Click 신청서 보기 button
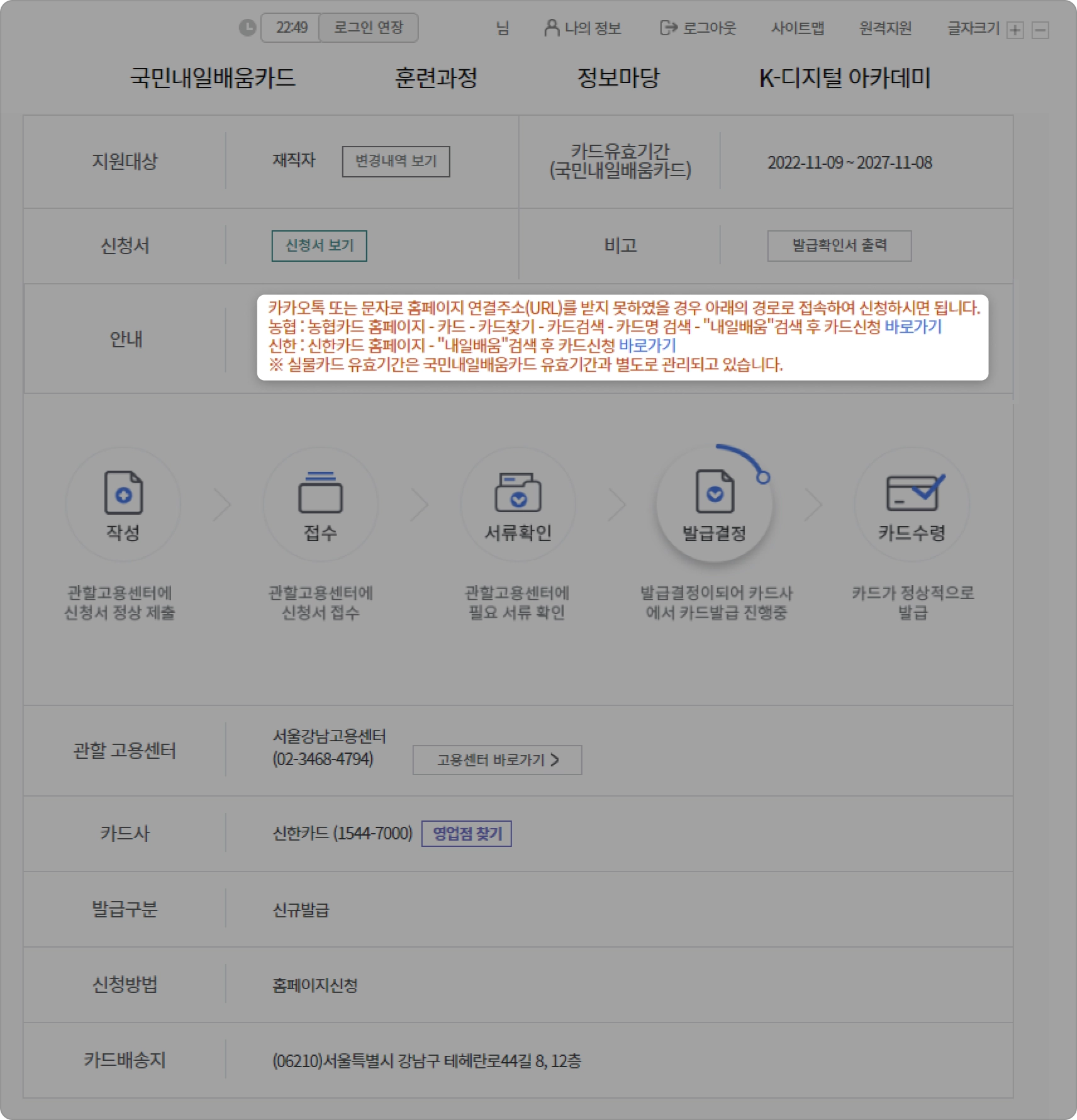The width and height of the screenshot is (1077, 1120). click(319, 246)
